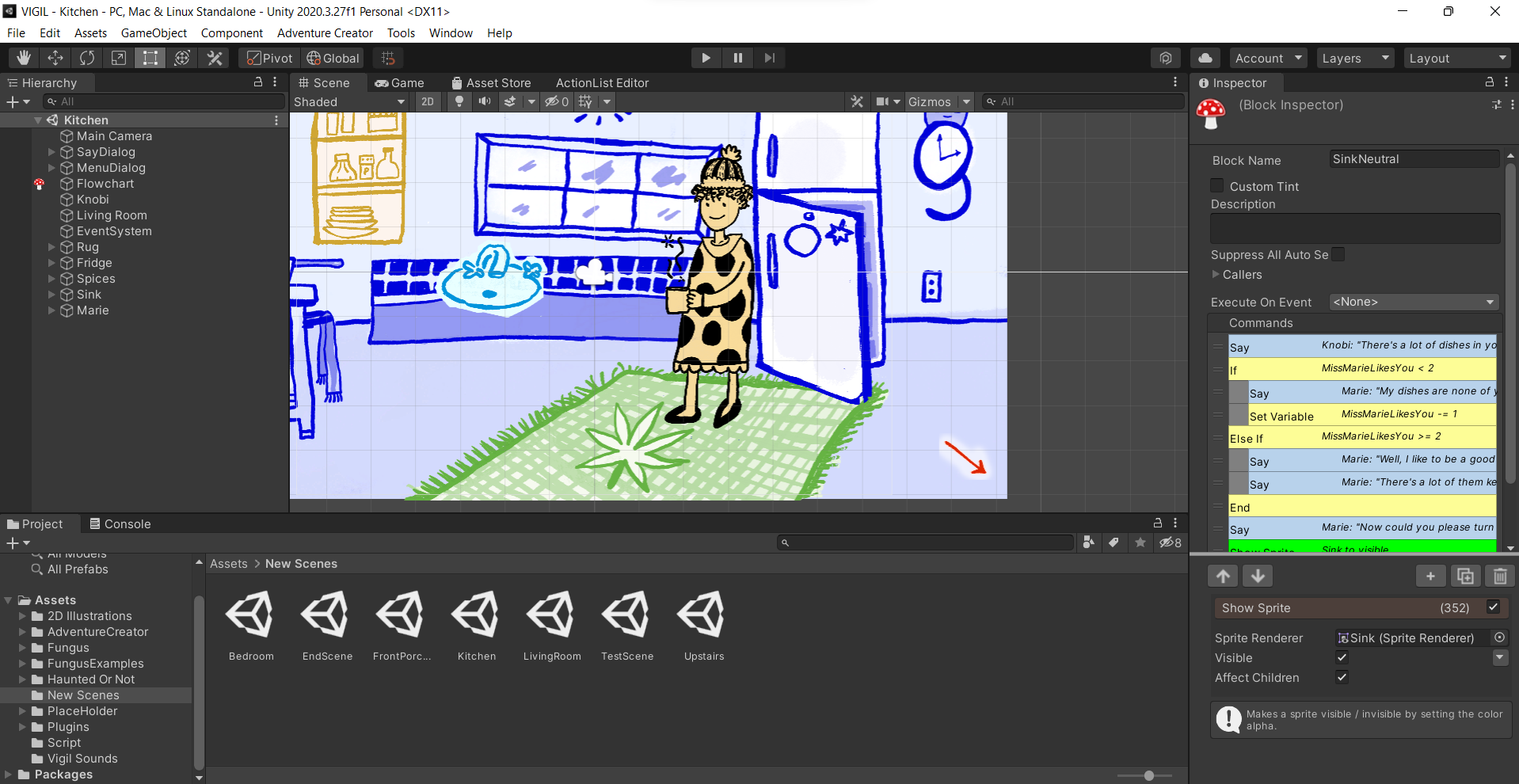Duplicate the selected command
The height and width of the screenshot is (784, 1519).
pyautogui.click(x=1465, y=577)
